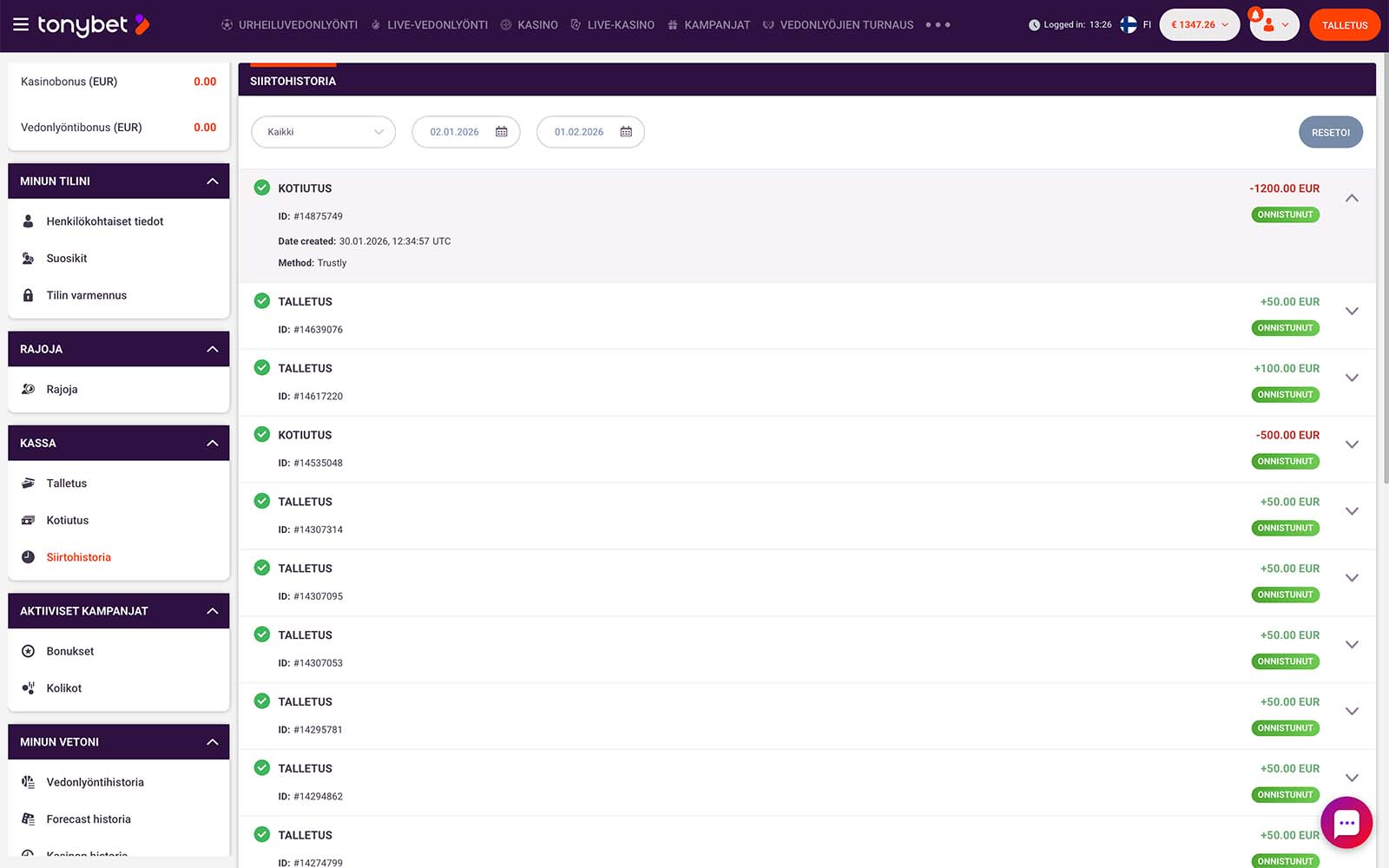
Task: Collapse the Minun vetoni section
Action: pyautogui.click(x=213, y=742)
